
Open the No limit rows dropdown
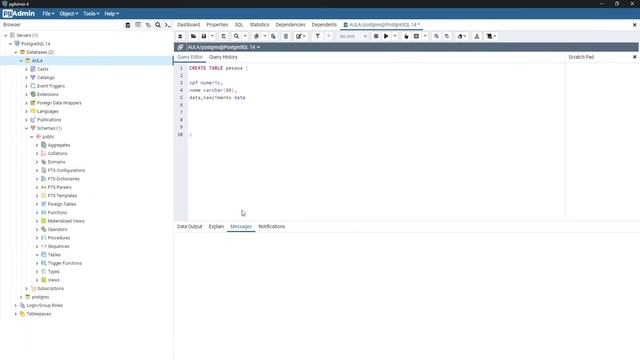click(353, 36)
